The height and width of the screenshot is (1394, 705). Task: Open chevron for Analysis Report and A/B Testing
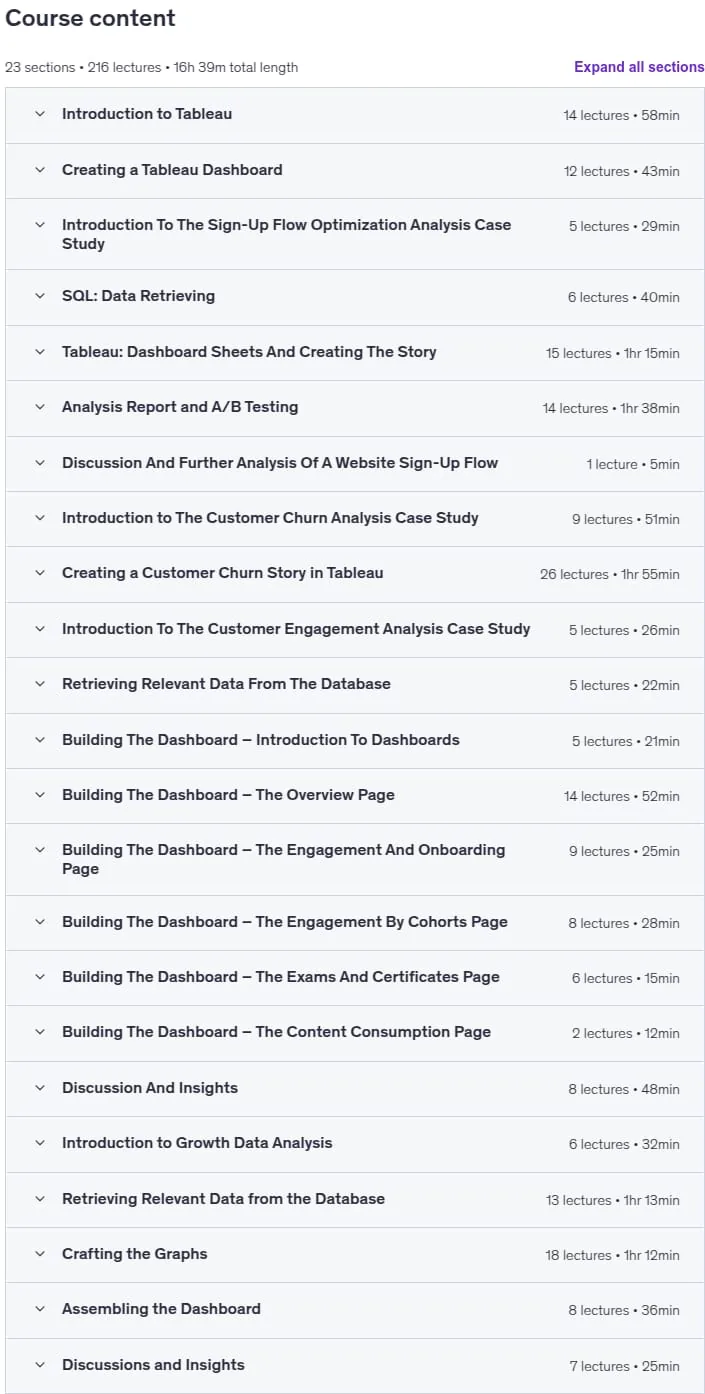pos(40,407)
